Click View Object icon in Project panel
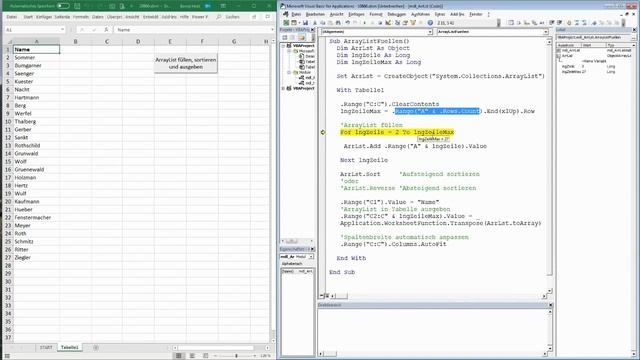The height and width of the screenshot is (360, 640). pos(292,38)
